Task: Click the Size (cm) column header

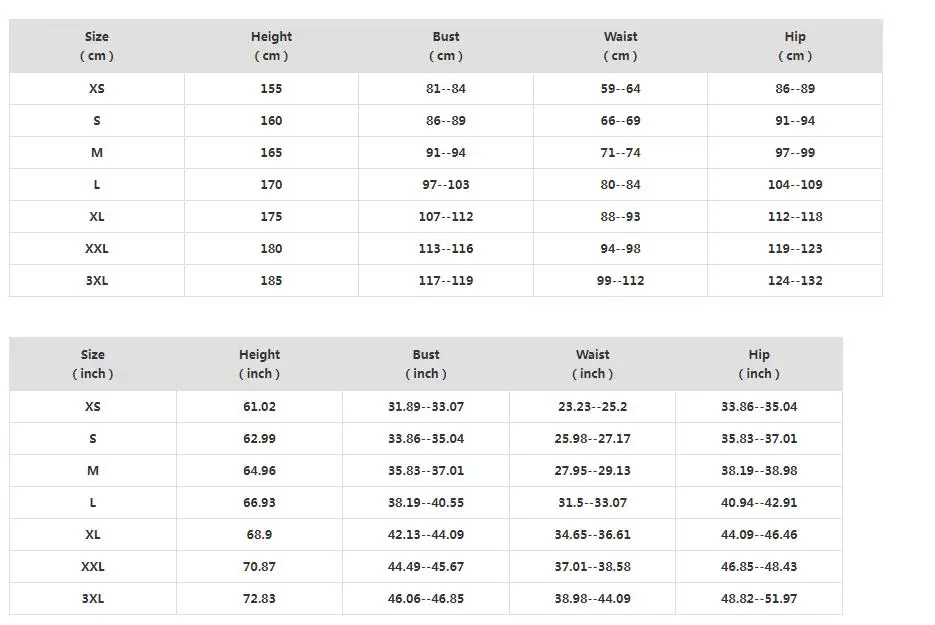Action: click(97, 46)
